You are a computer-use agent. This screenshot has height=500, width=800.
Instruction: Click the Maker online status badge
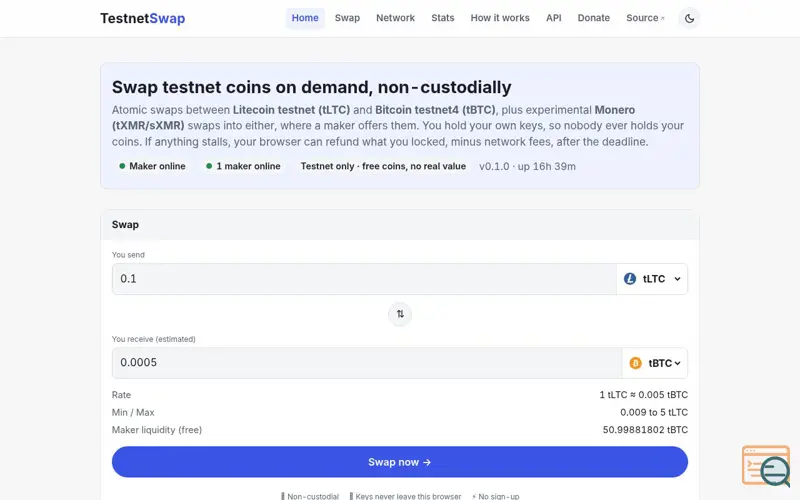pyautogui.click(x=152, y=166)
